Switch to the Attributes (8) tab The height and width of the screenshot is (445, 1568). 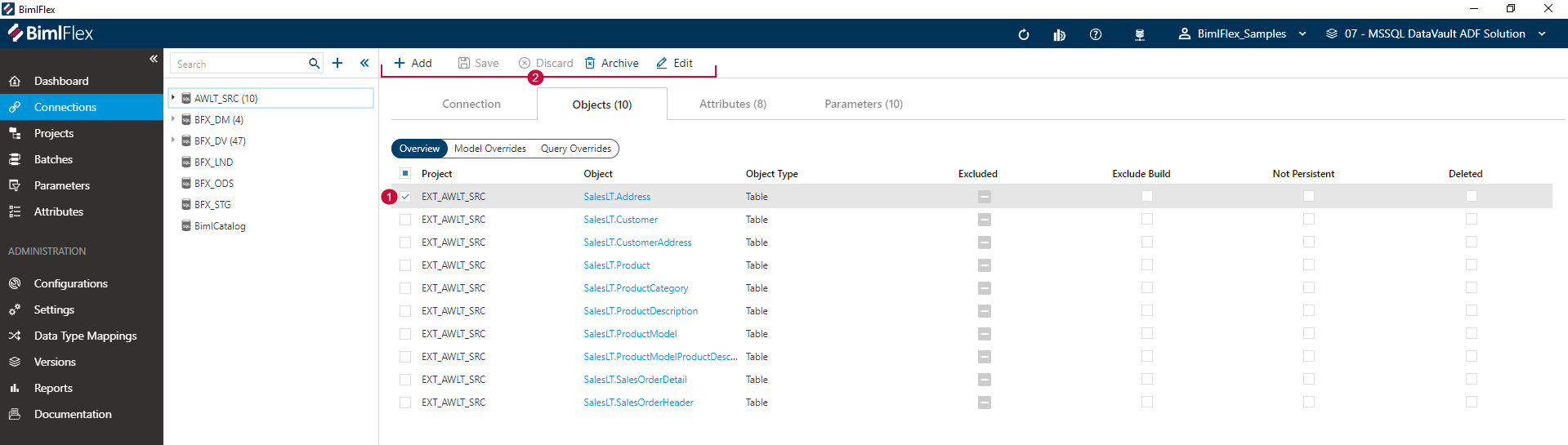pyautogui.click(x=732, y=104)
